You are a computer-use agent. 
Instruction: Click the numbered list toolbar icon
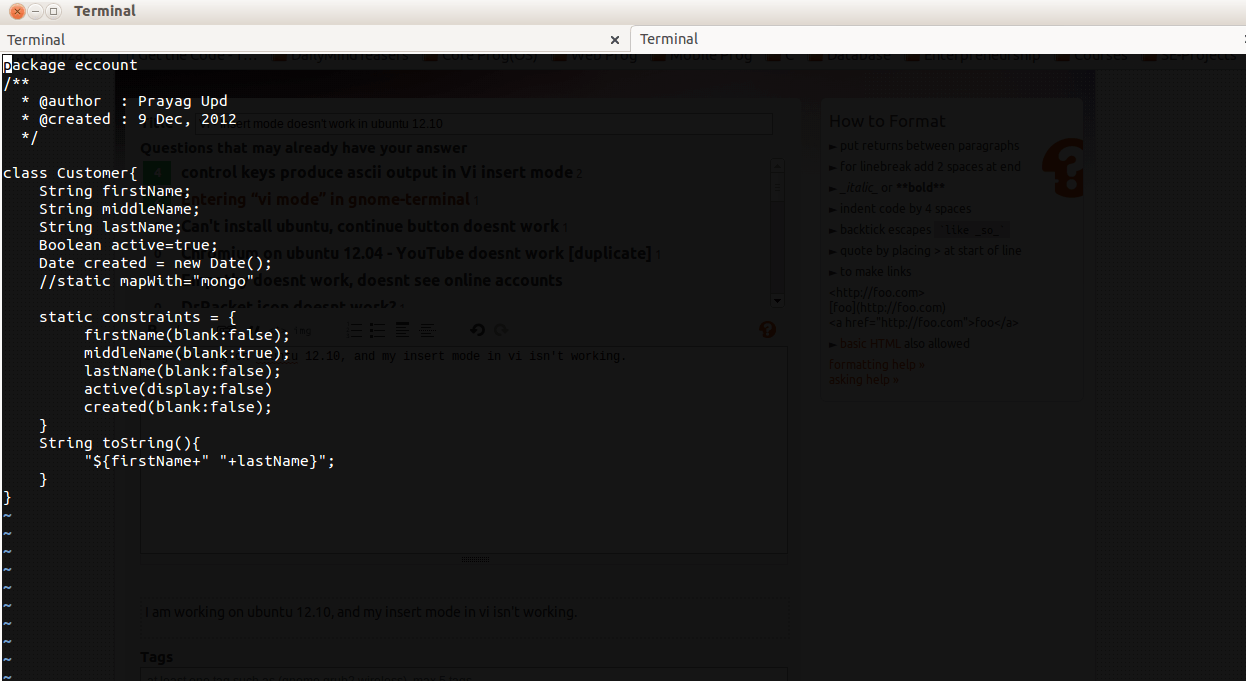coord(355,330)
